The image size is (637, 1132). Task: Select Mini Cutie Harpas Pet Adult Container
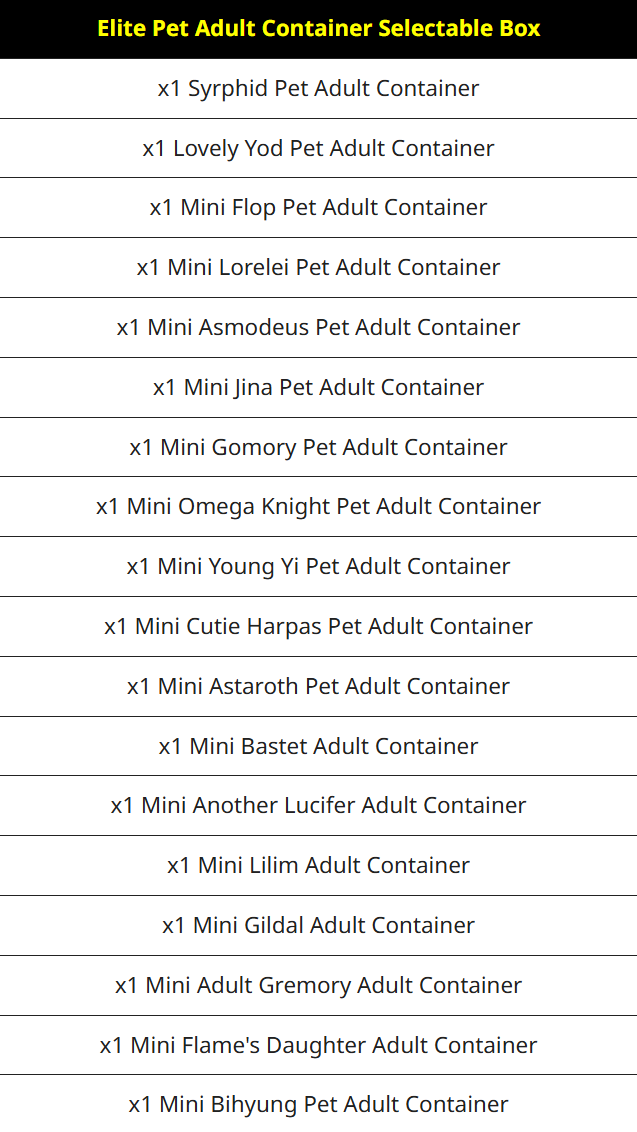pos(318,627)
